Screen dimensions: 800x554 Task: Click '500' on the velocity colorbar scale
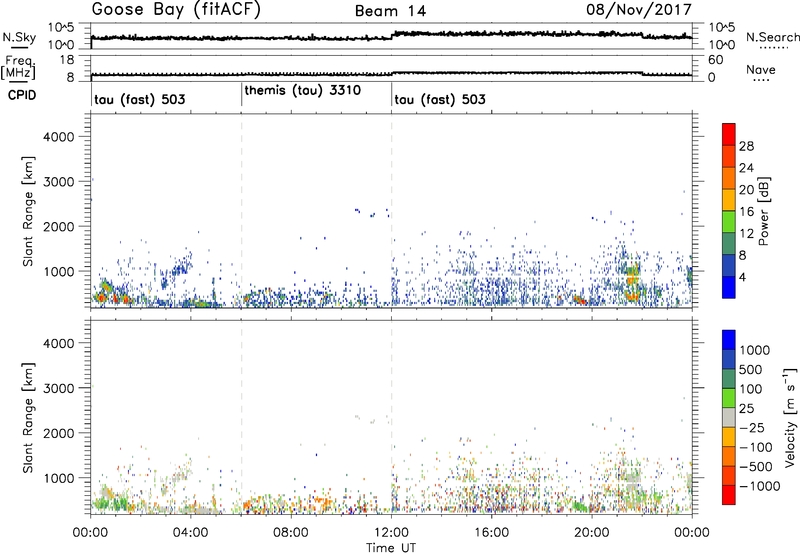tap(751, 370)
